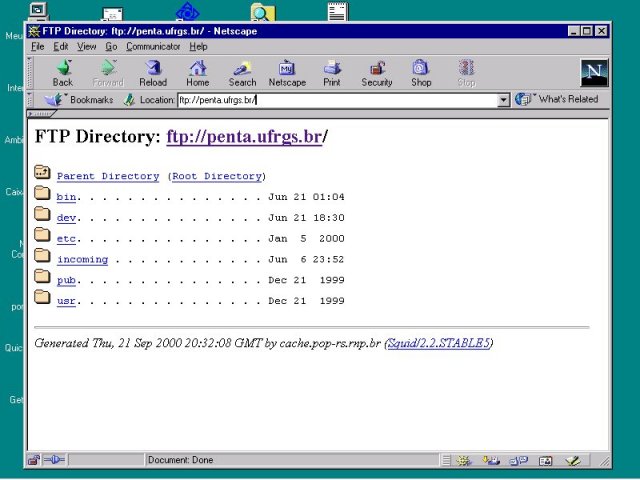The image size is (640, 480).
Task: Click the "Jun 21 01:04" date text
Action: pos(306,197)
